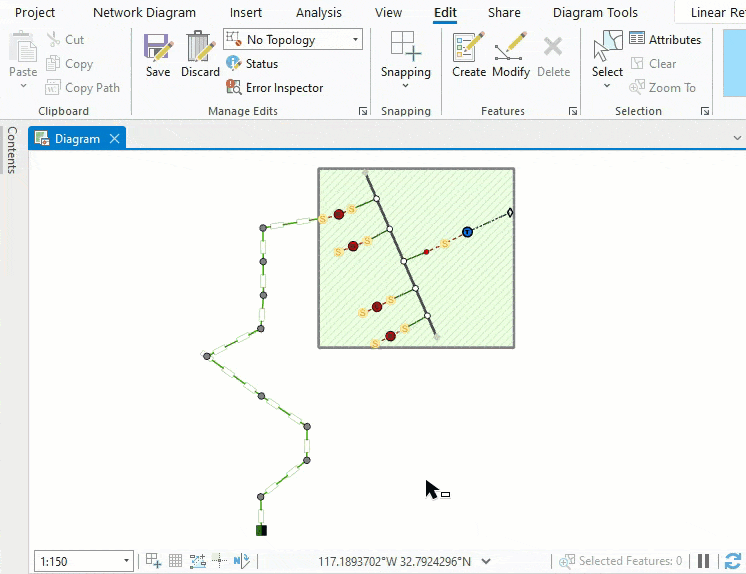The height and width of the screenshot is (574, 746).
Task: Expand the Paste options arrow
Action: (23, 86)
